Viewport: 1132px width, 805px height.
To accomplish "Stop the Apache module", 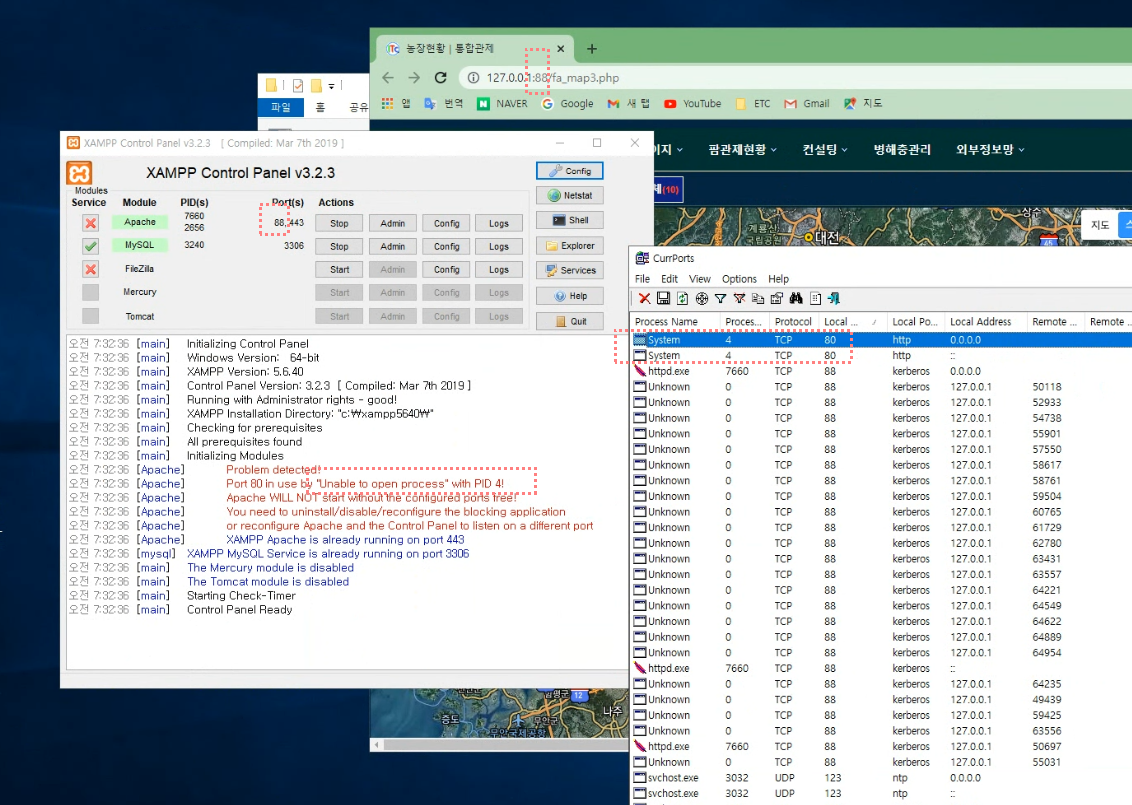I will [339, 223].
